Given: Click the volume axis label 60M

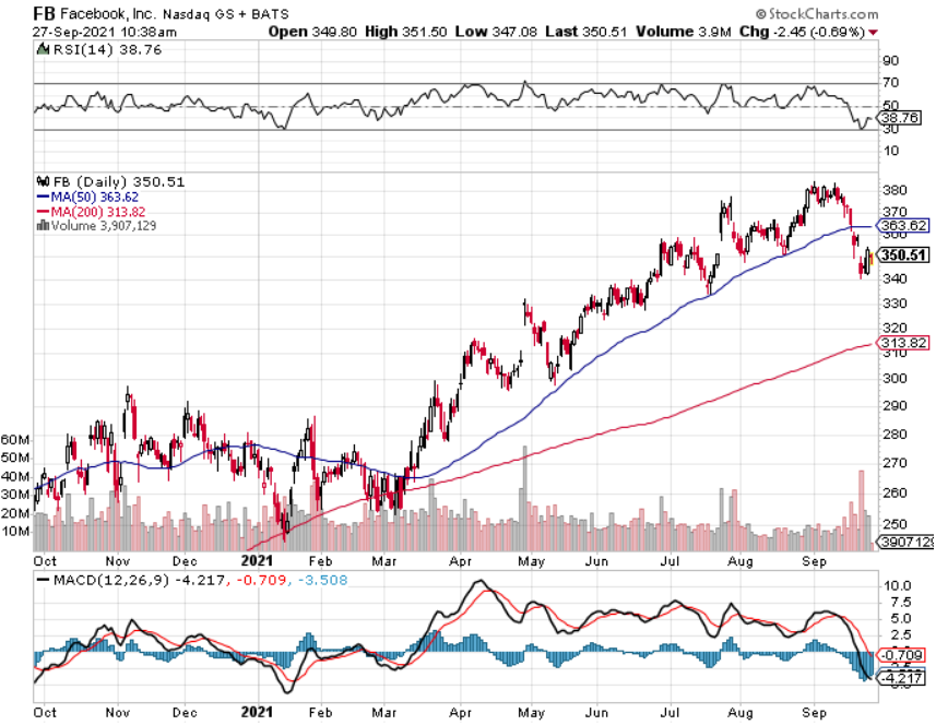Looking at the screenshot, I should [15, 439].
